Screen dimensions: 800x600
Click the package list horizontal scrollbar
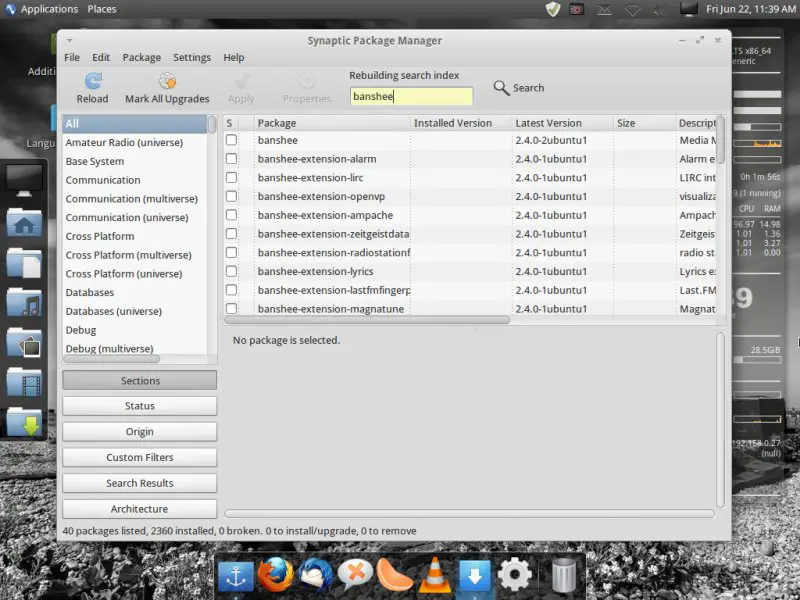point(367,320)
